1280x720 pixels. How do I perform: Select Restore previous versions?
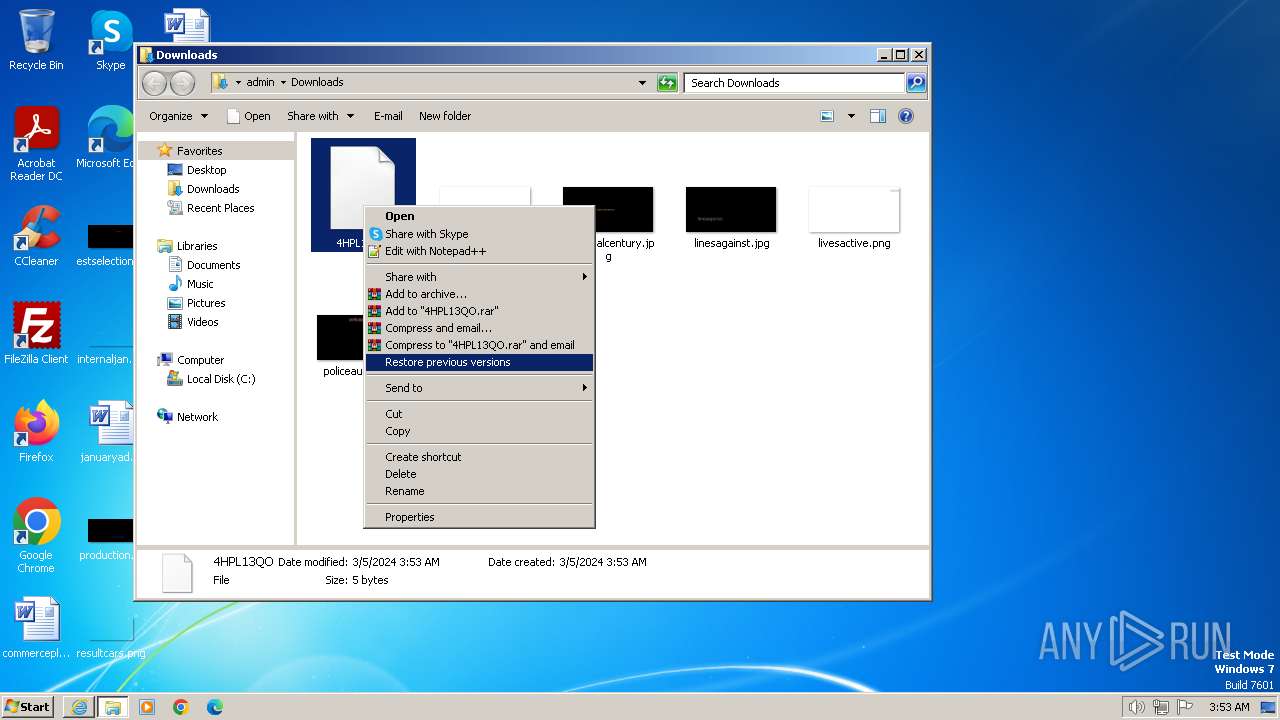[479, 362]
